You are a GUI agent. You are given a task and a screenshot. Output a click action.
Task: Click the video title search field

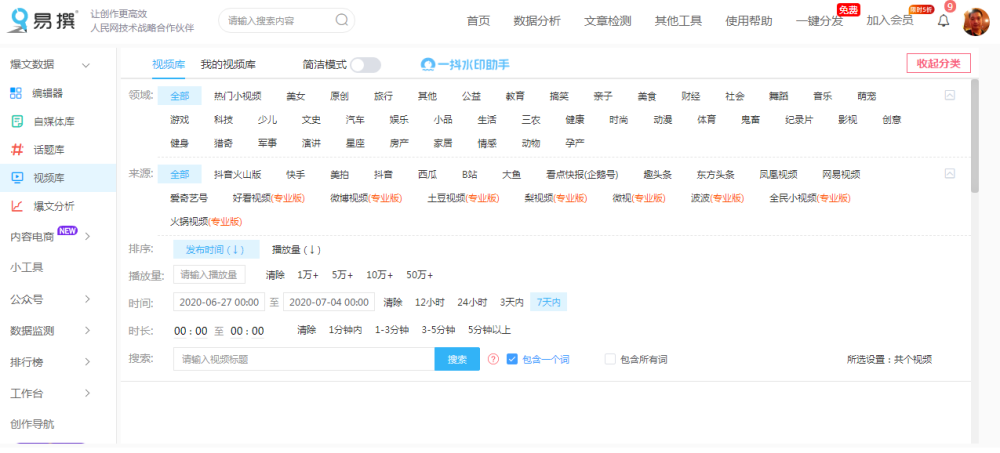pos(304,359)
